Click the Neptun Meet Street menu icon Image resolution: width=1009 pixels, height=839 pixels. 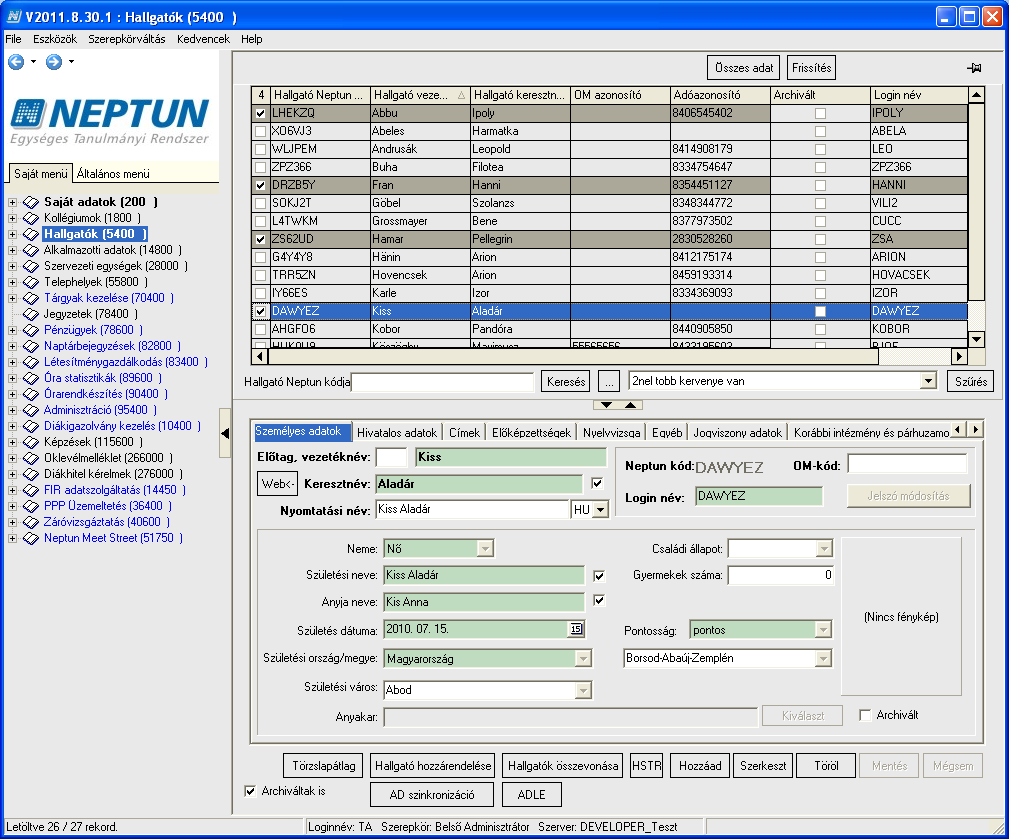(31, 538)
